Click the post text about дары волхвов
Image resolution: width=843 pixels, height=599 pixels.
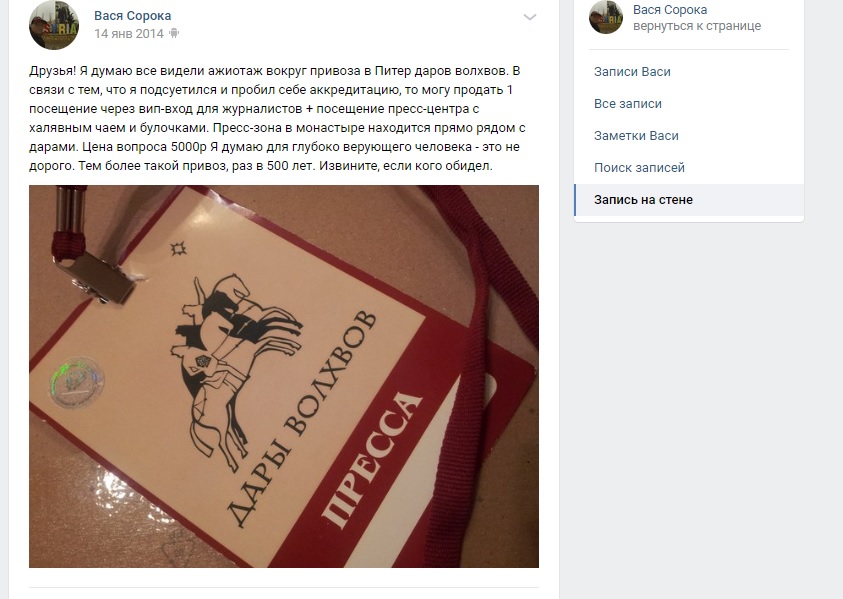tap(277, 118)
